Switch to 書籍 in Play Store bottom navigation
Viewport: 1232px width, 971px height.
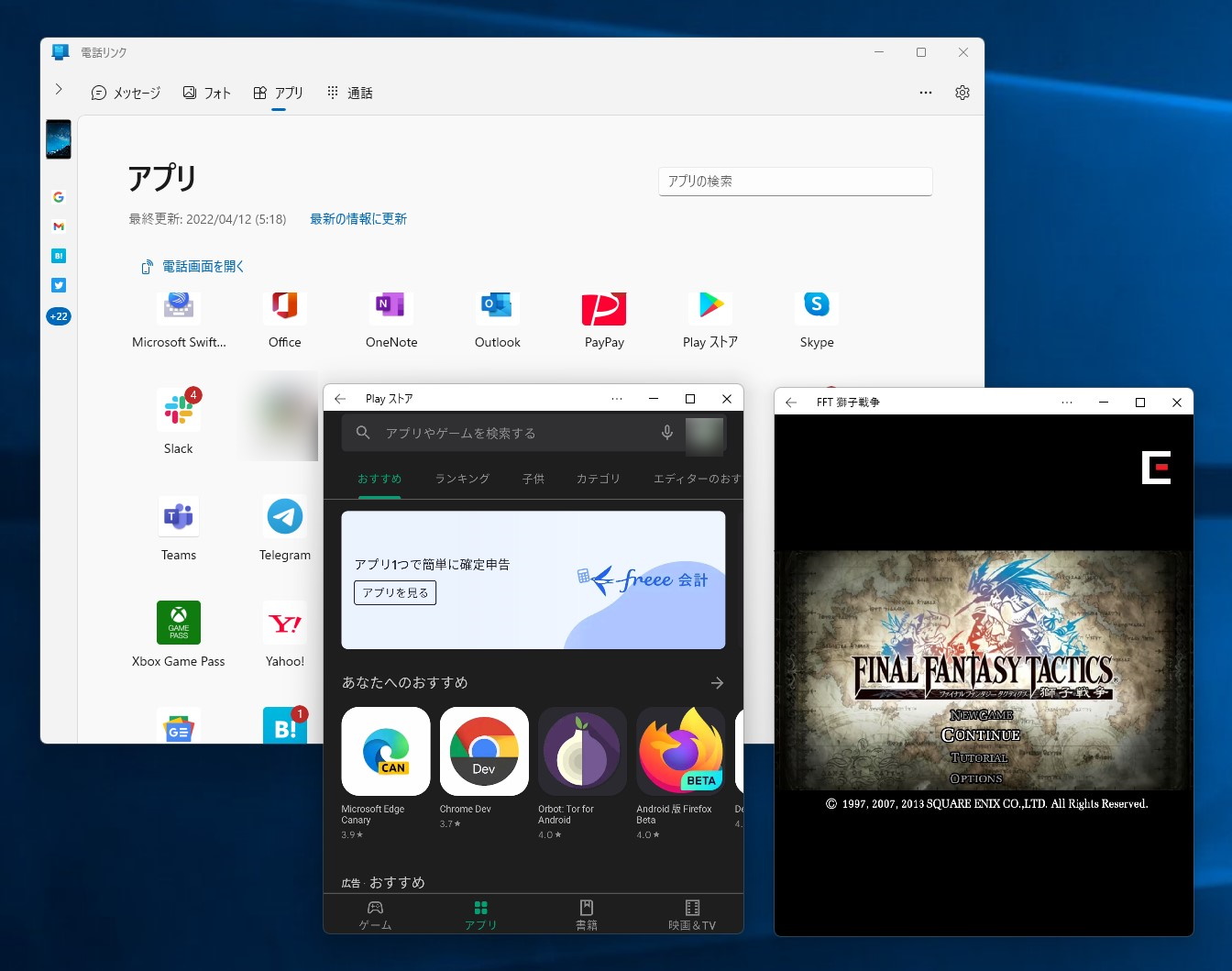click(x=587, y=915)
